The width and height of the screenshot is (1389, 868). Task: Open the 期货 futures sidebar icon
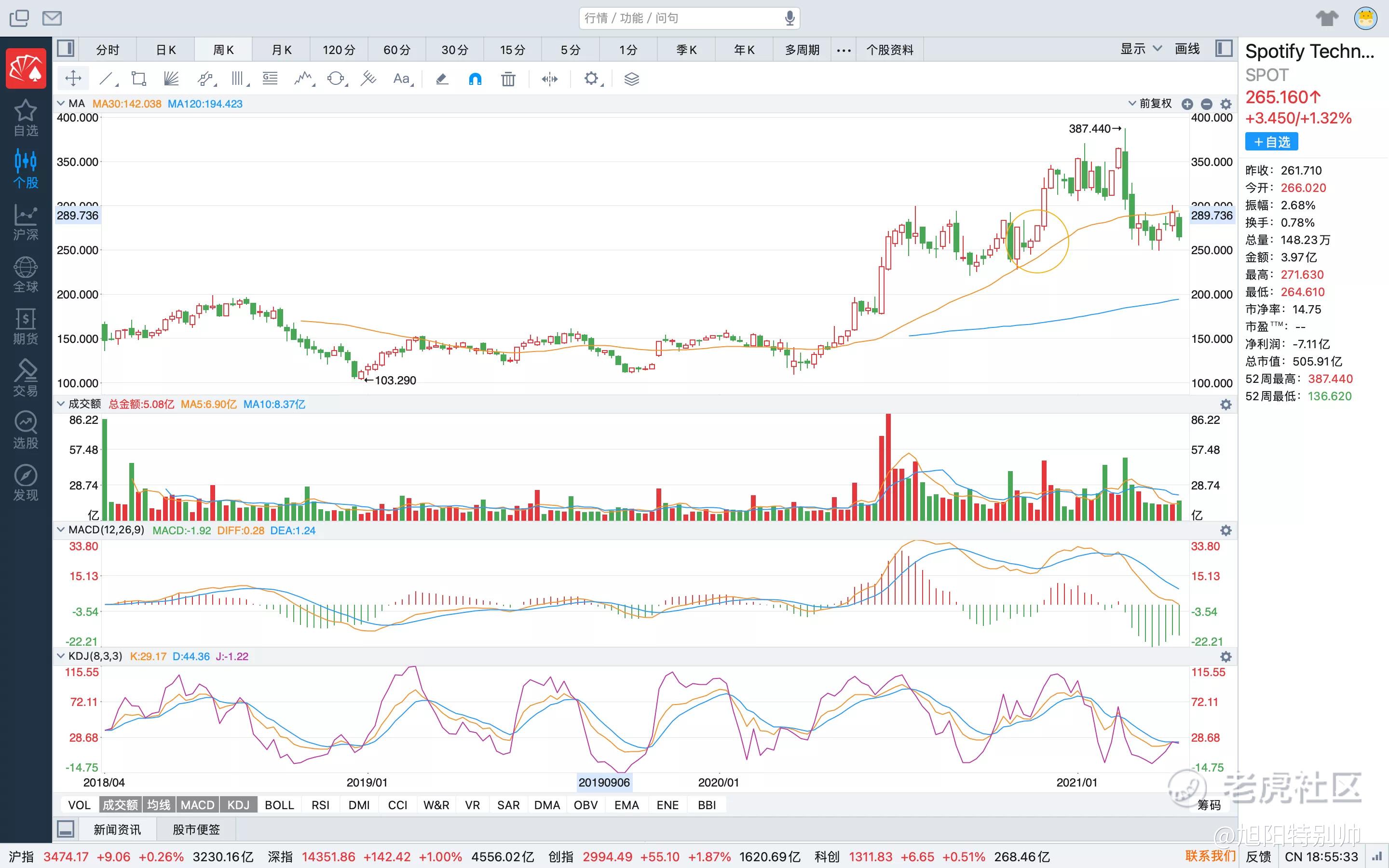[26, 326]
